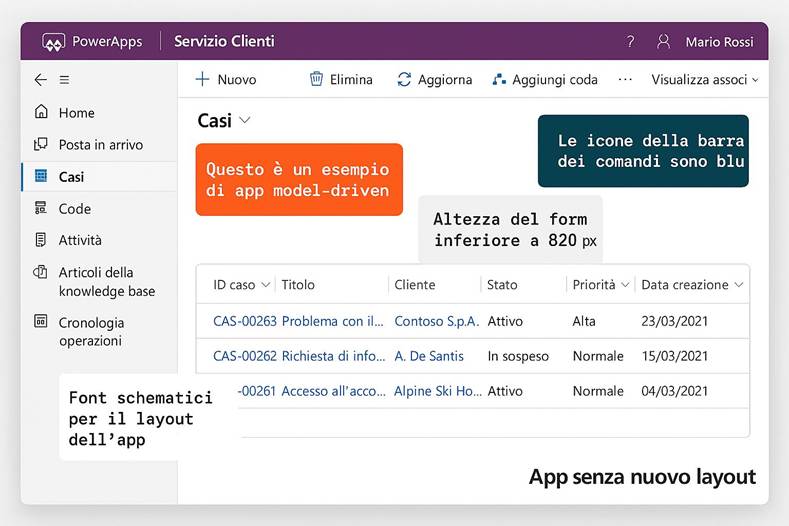The image size is (789, 526).
Task: Open Articoli della knowledge base item
Action: tap(99, 281)
